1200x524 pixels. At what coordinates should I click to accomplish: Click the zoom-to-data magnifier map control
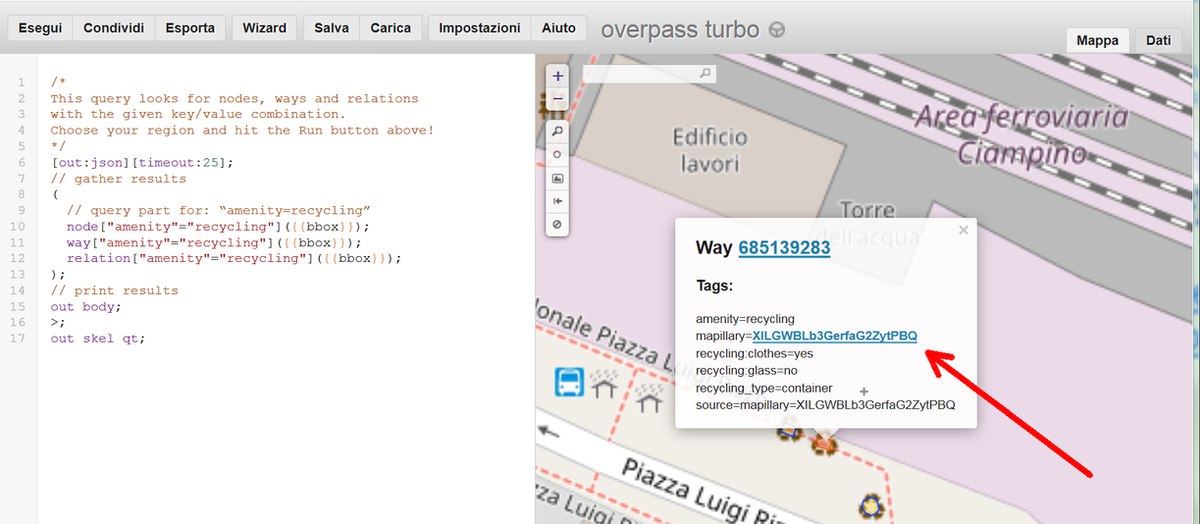click(557, 131)
